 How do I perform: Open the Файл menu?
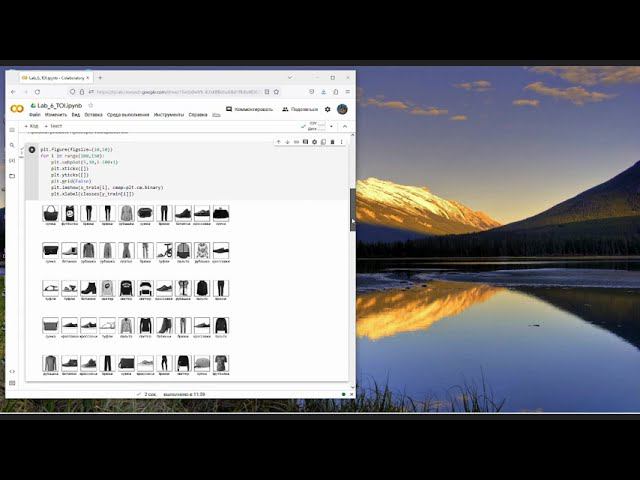coord(35,115)
